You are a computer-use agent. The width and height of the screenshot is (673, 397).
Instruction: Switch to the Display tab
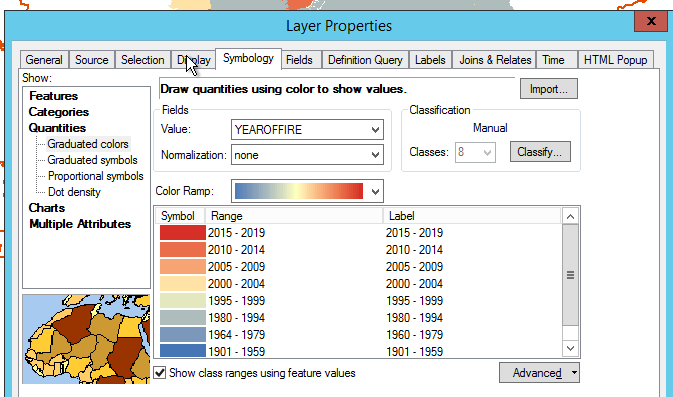pos(194,60)
